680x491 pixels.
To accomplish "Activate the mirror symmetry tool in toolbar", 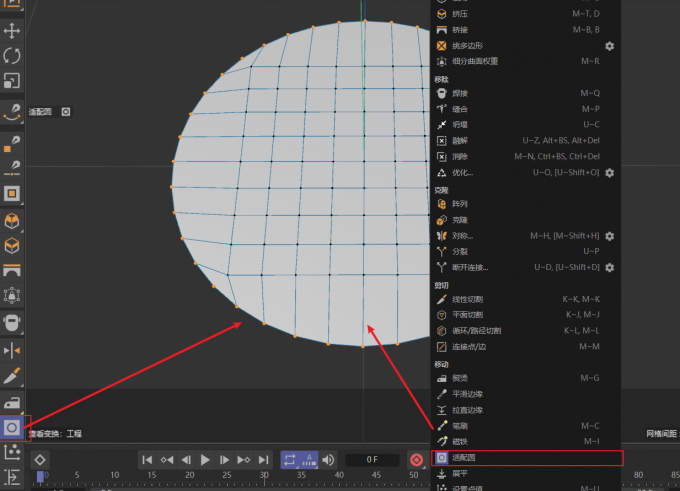I will 12,350.
